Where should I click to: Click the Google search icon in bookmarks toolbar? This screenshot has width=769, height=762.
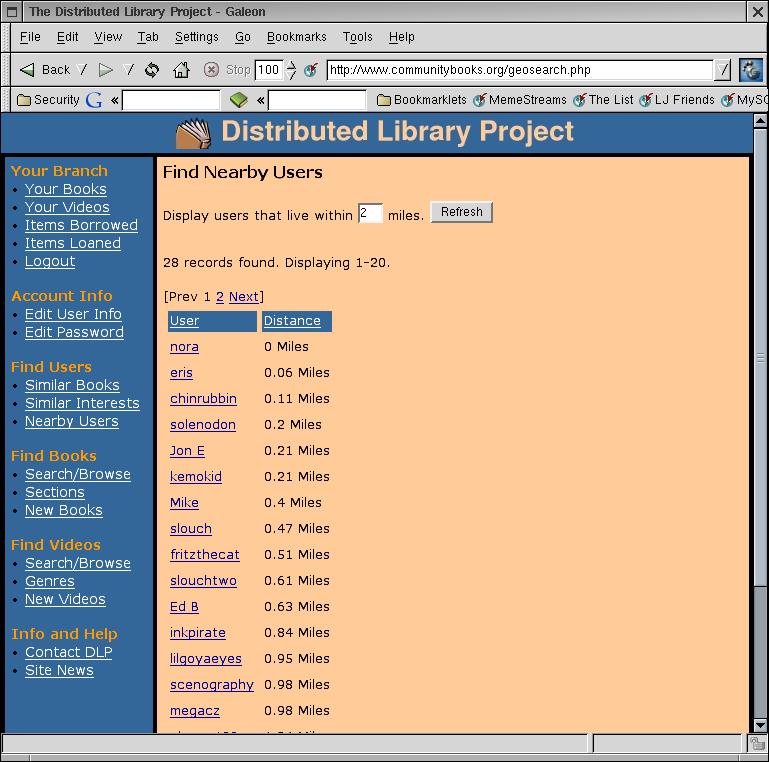click(x=94, y=100)
